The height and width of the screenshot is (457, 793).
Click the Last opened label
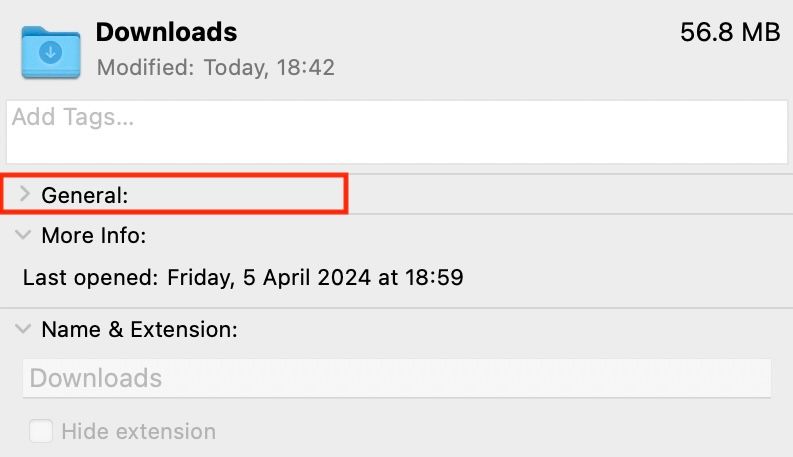point(89,277)
